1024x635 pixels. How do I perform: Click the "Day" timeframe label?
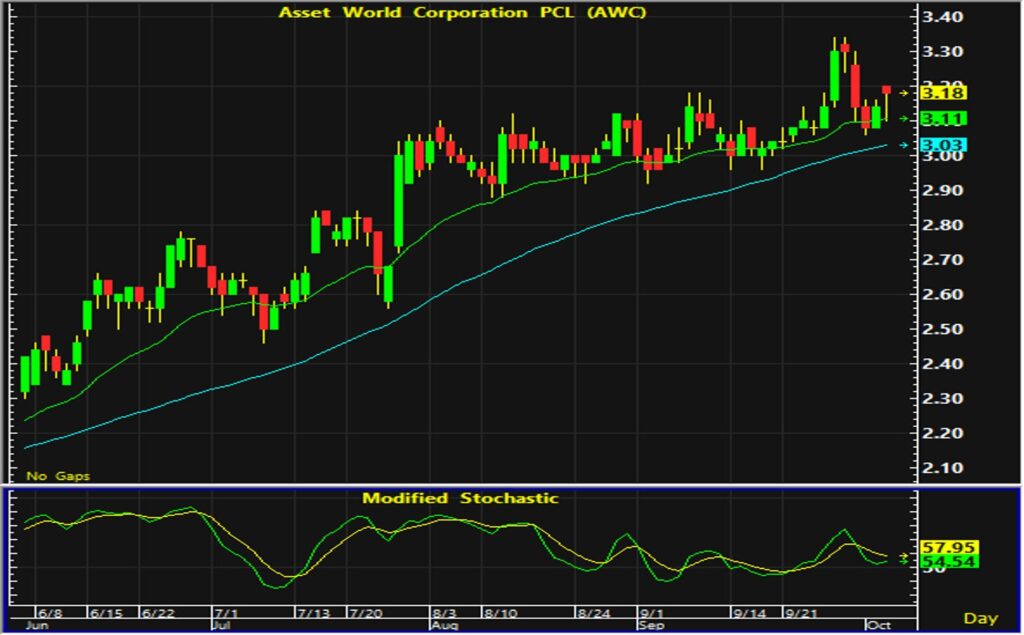tap(980, 618)
